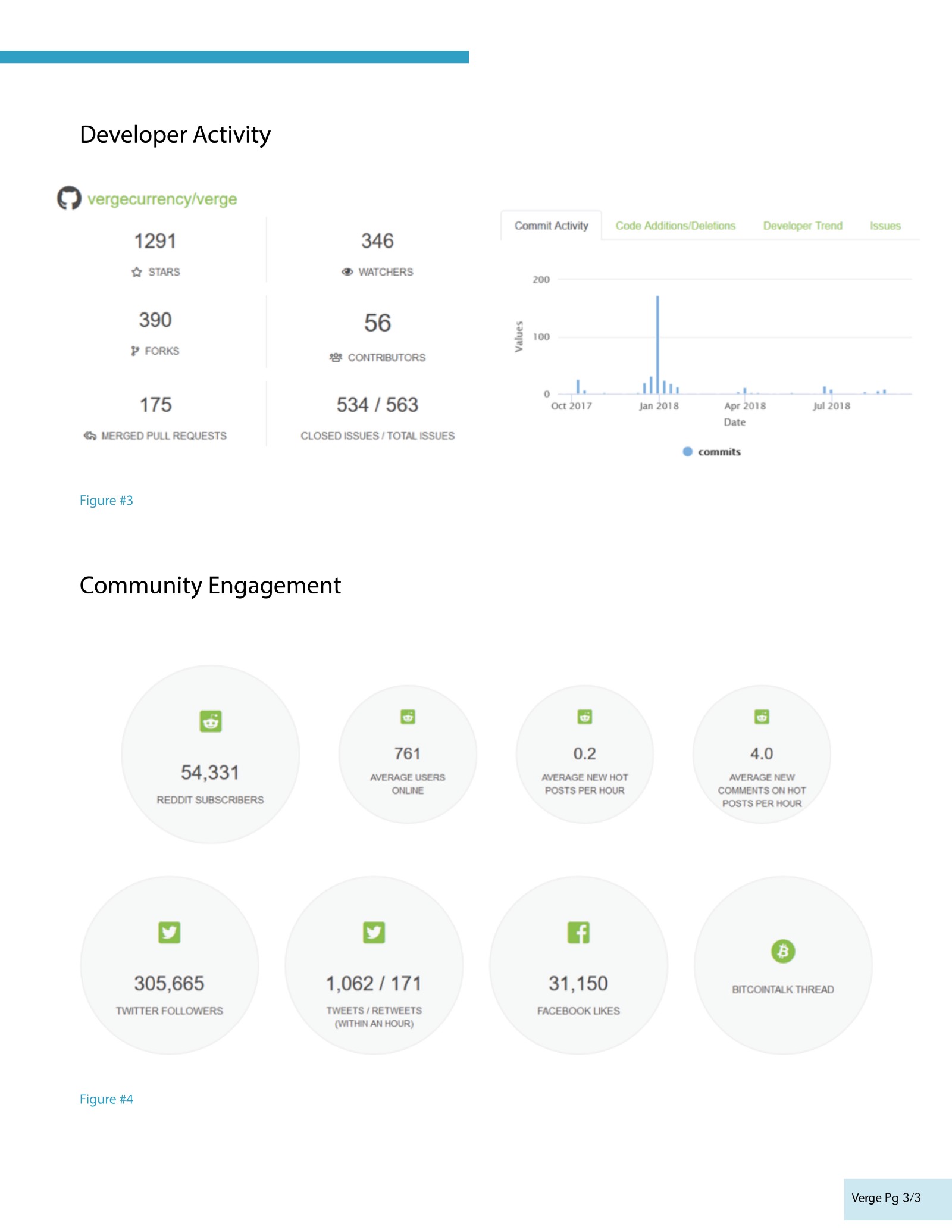Open the Bitcointalk thread Bitcoin icon

[x=783, y=951]
